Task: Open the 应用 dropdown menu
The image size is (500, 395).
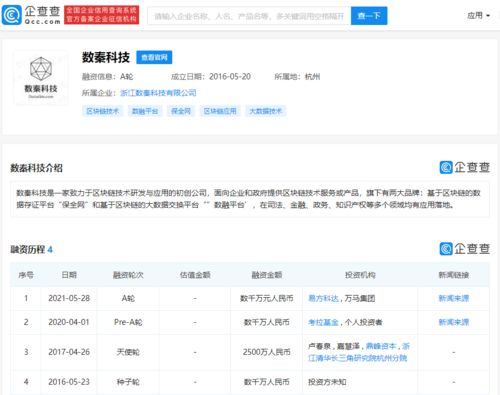Action: coord(478,15)
